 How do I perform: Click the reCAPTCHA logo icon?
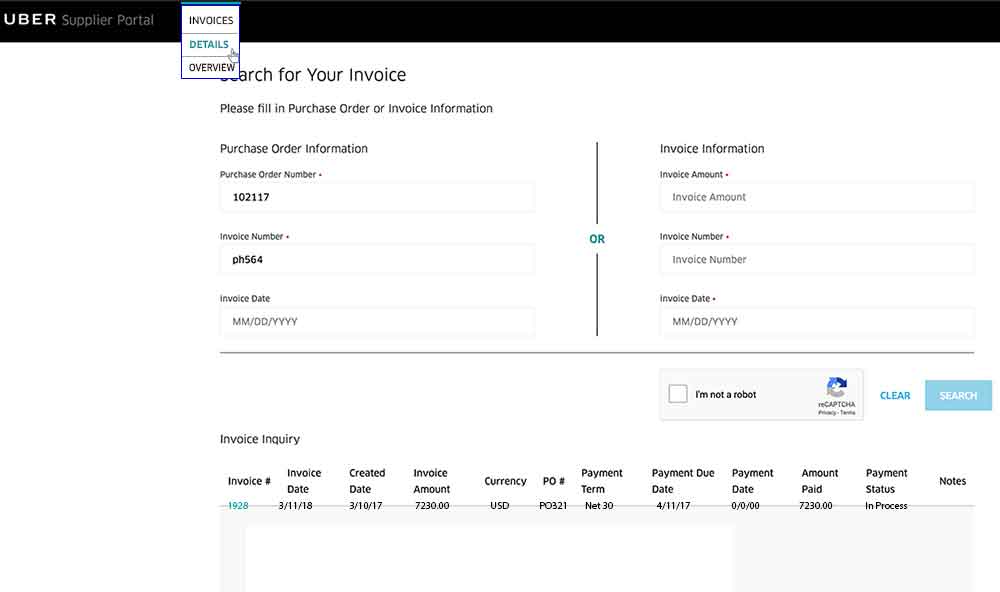point(837,387)
